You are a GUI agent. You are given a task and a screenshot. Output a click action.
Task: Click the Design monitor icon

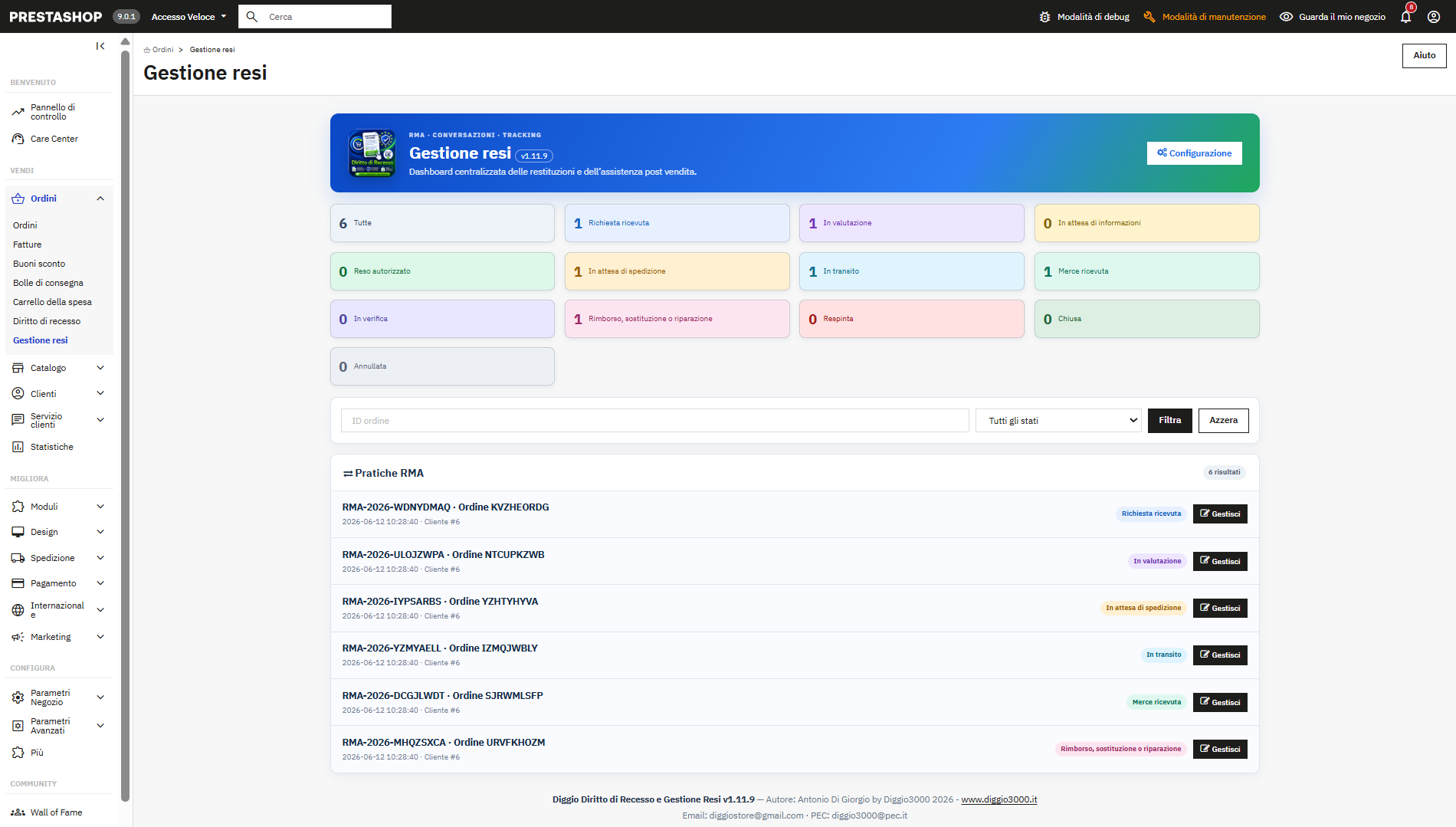click(x=18, y=532)
